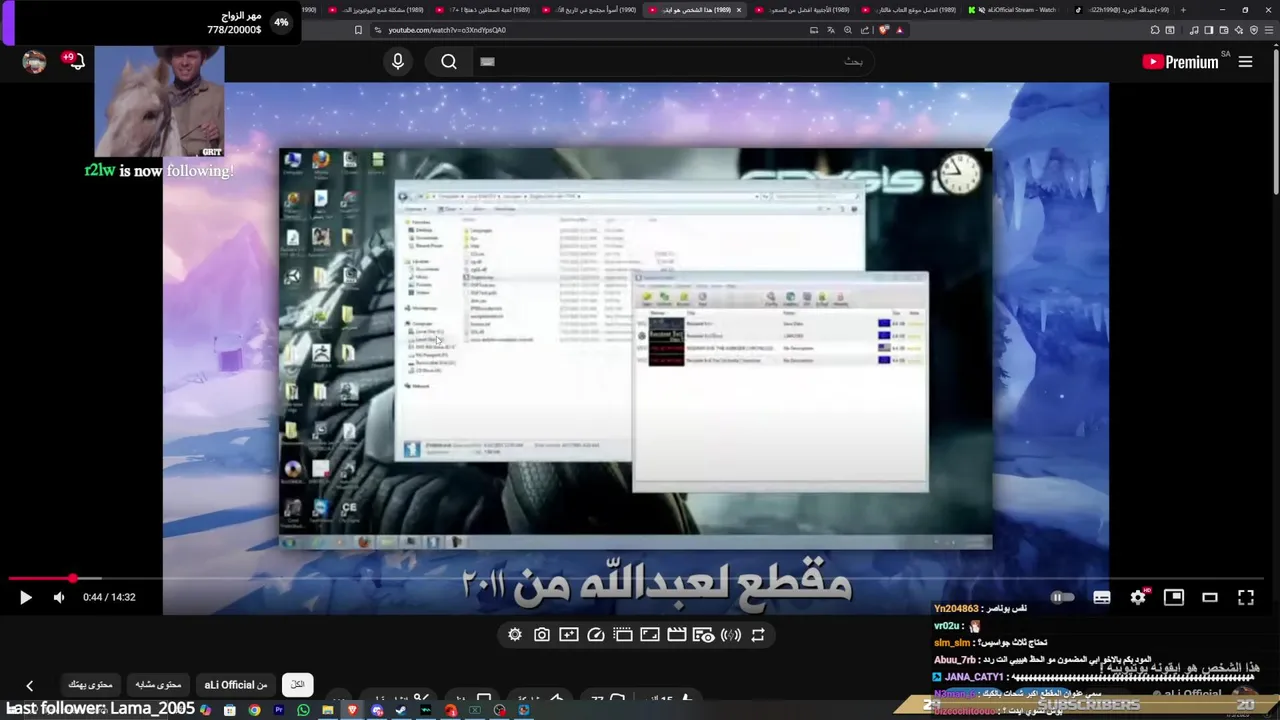Open a new browser tab
The image size is (1280, 720).
tap(1183, 10)
